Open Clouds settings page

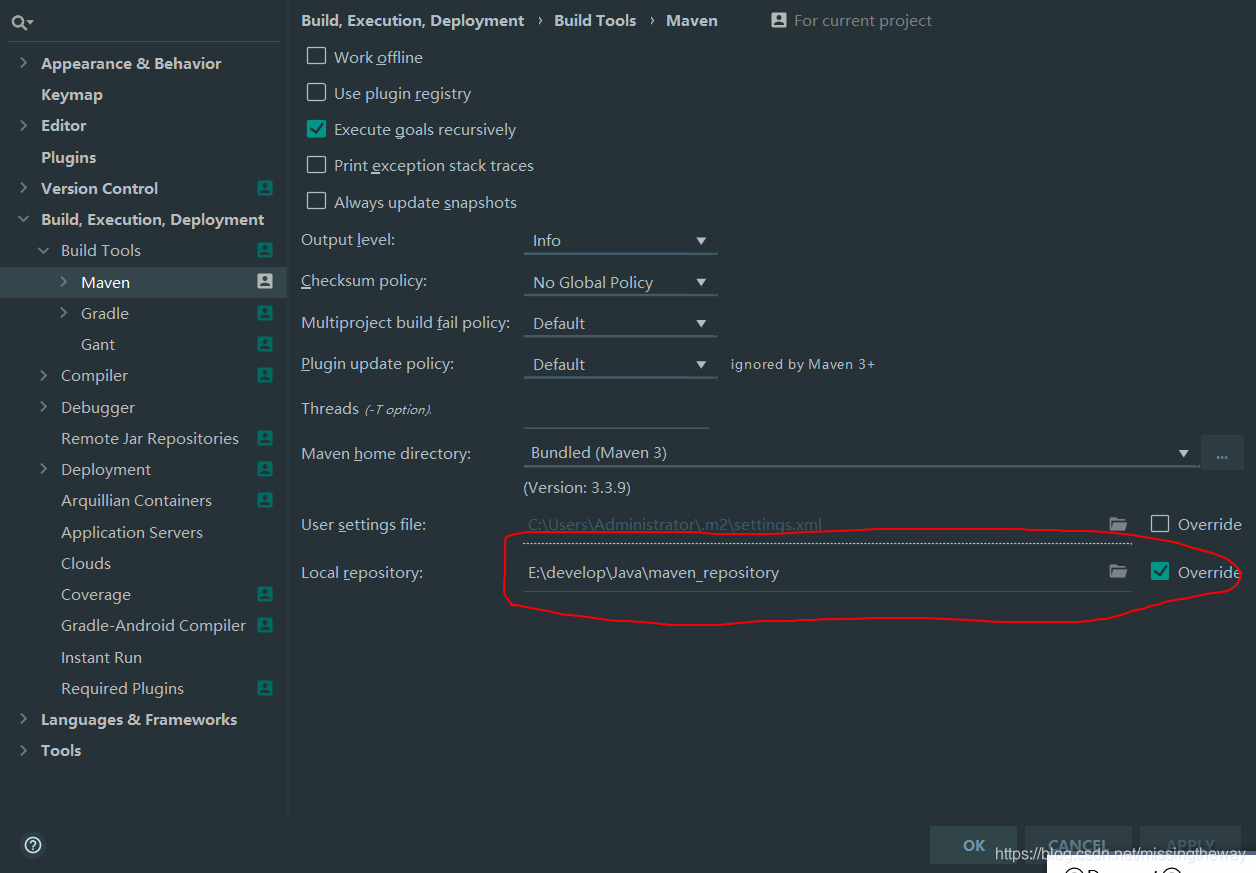tap(86, 563)
